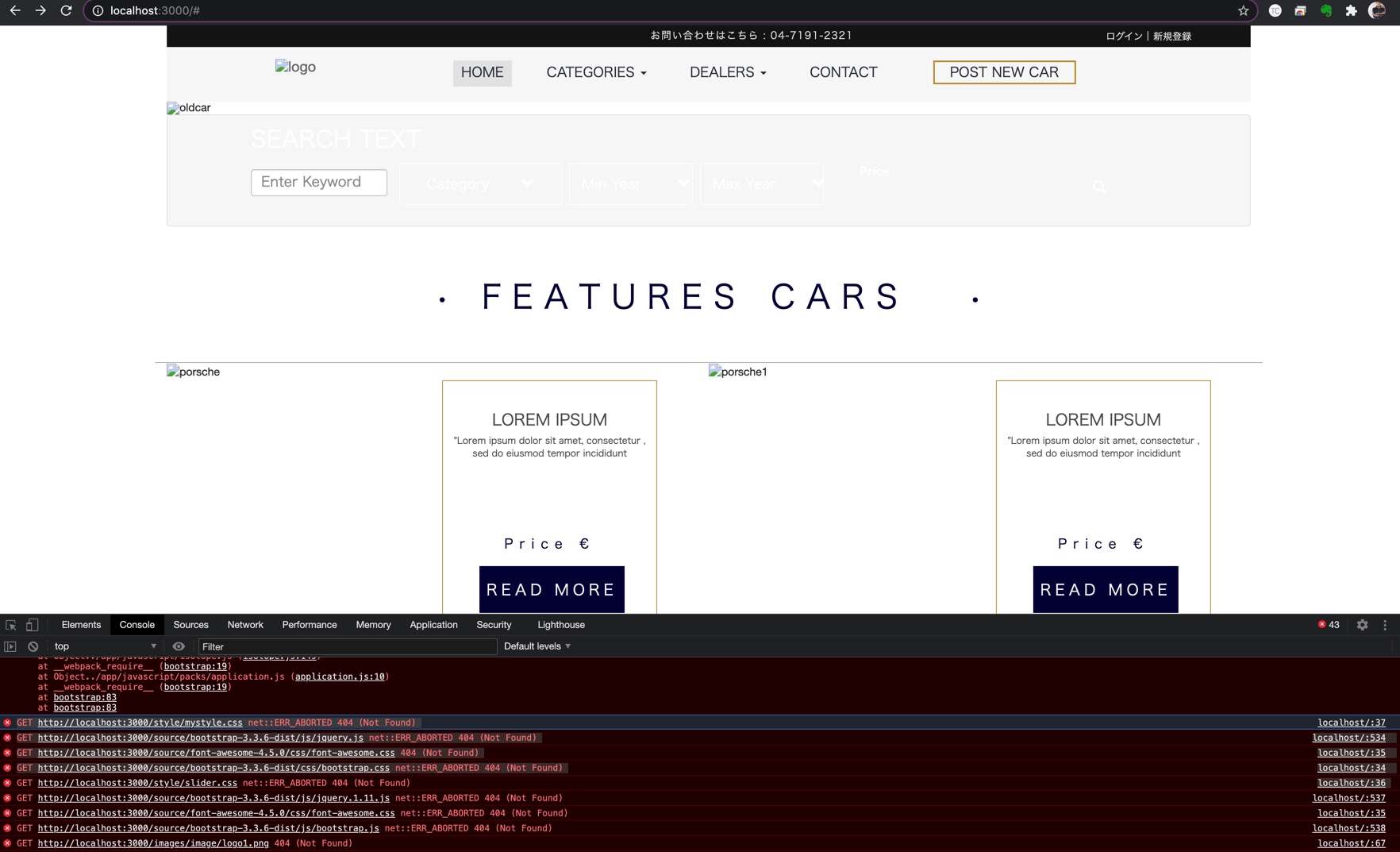Switch to the Sources tab
Screen dimensions: 1400x852
coord(190,625)
